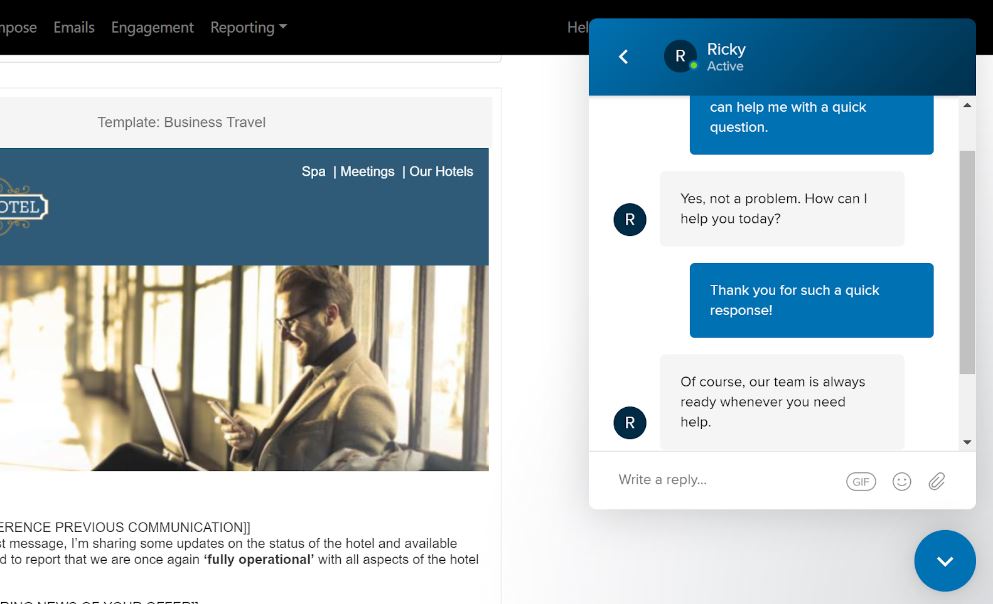
Task: Click Ricky's avatar beside "How can I help you today?"
Action: coord(629,220)
